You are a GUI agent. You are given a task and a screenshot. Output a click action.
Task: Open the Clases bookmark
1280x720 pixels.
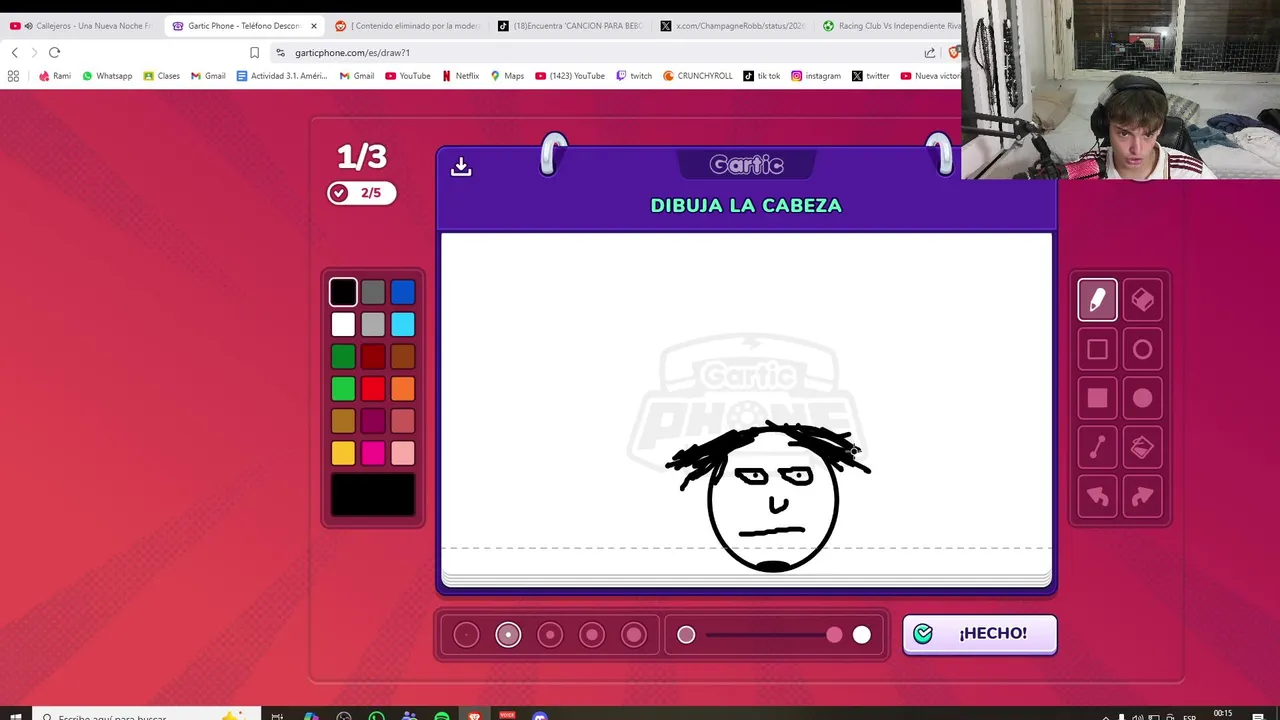(161, 76)
